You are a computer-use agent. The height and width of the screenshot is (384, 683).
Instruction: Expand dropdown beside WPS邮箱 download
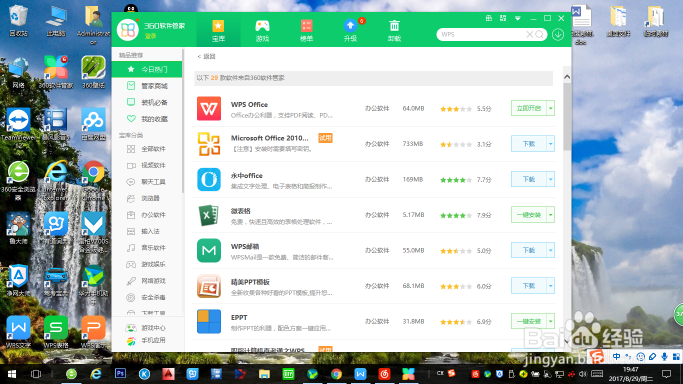pyautogui.click(x=551, y=250)
